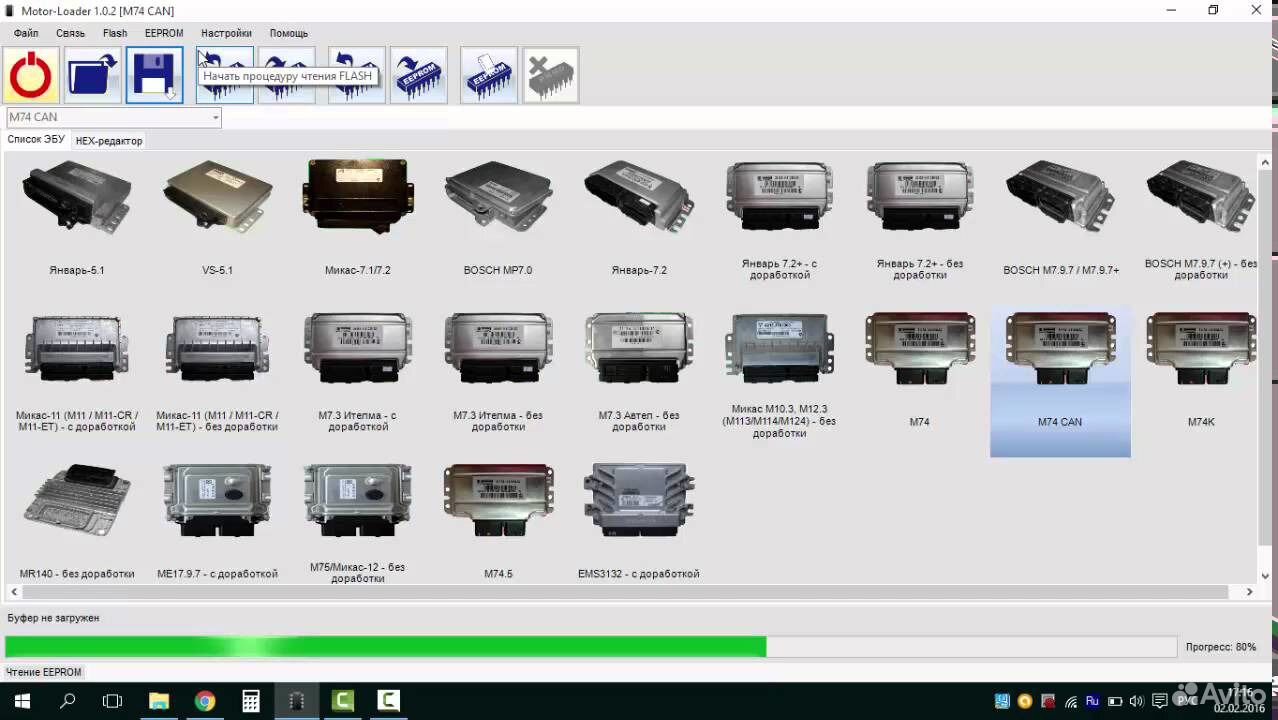Click the red power connect button

pyautogui.click(x=31, y=75)
